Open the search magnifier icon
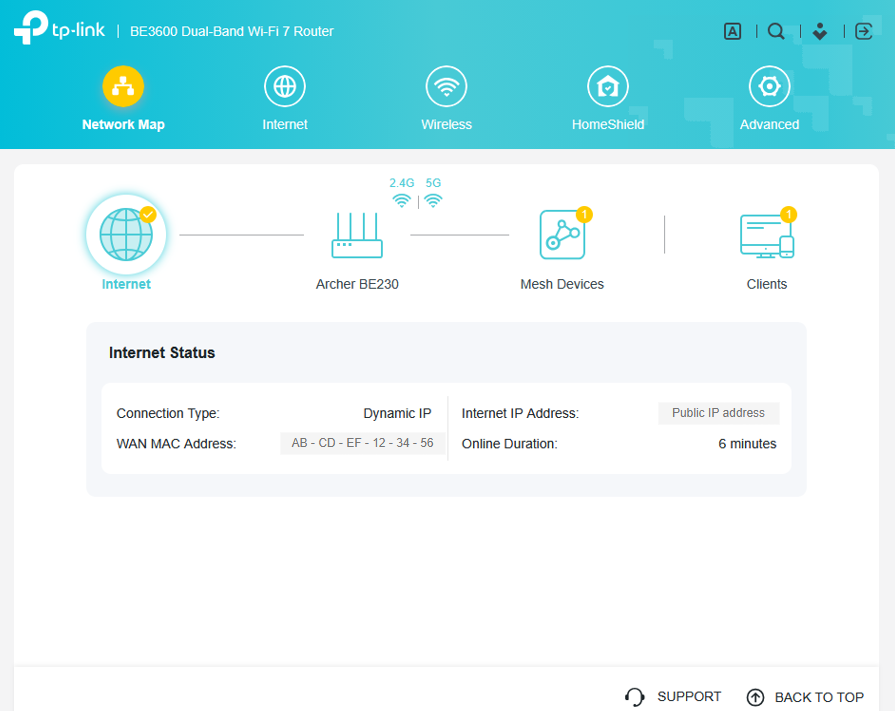The image size is (895, 711). click(x=776, y=31)
